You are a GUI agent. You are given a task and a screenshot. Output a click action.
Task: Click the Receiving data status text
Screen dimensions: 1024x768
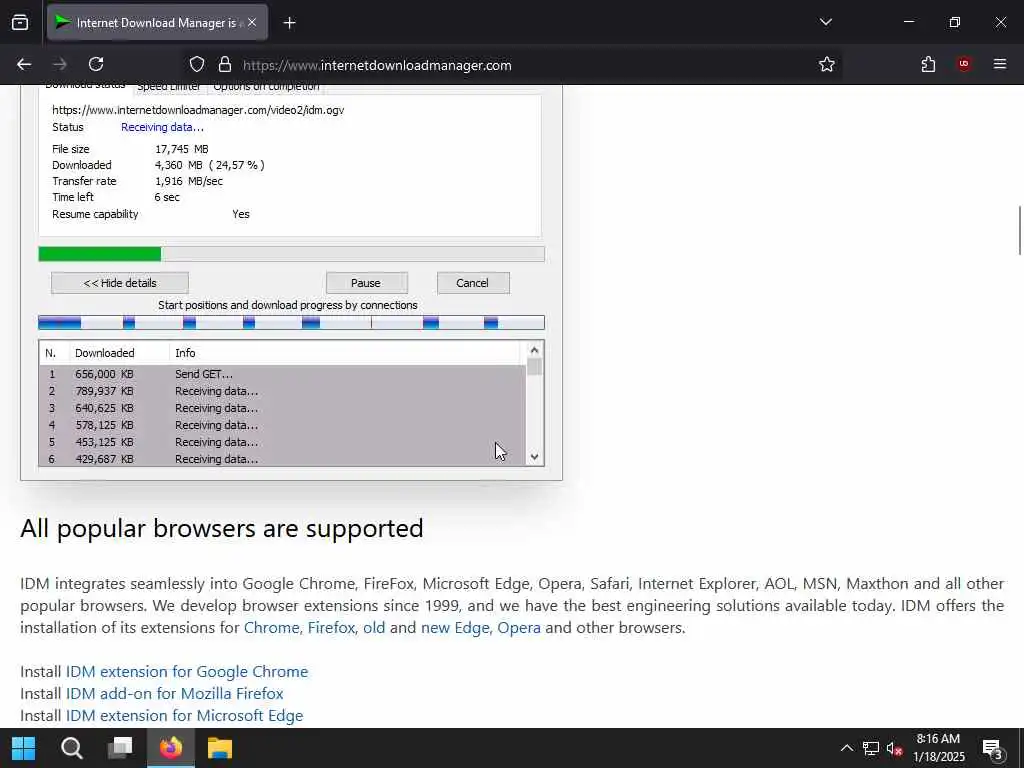click(x=162, y=127)
